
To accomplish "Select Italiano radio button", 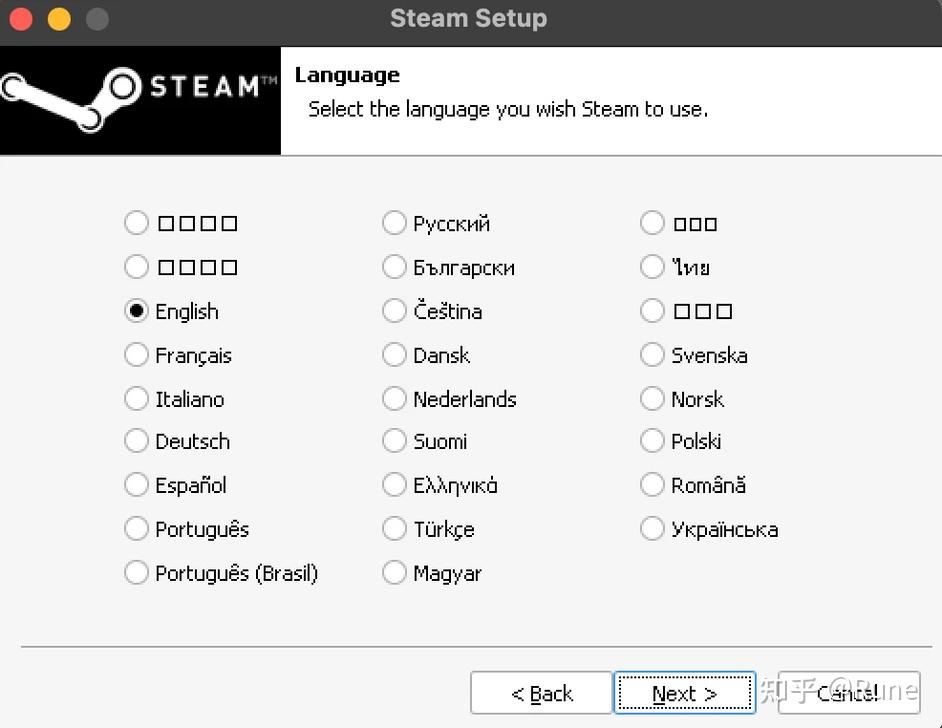I will [137, 399].
